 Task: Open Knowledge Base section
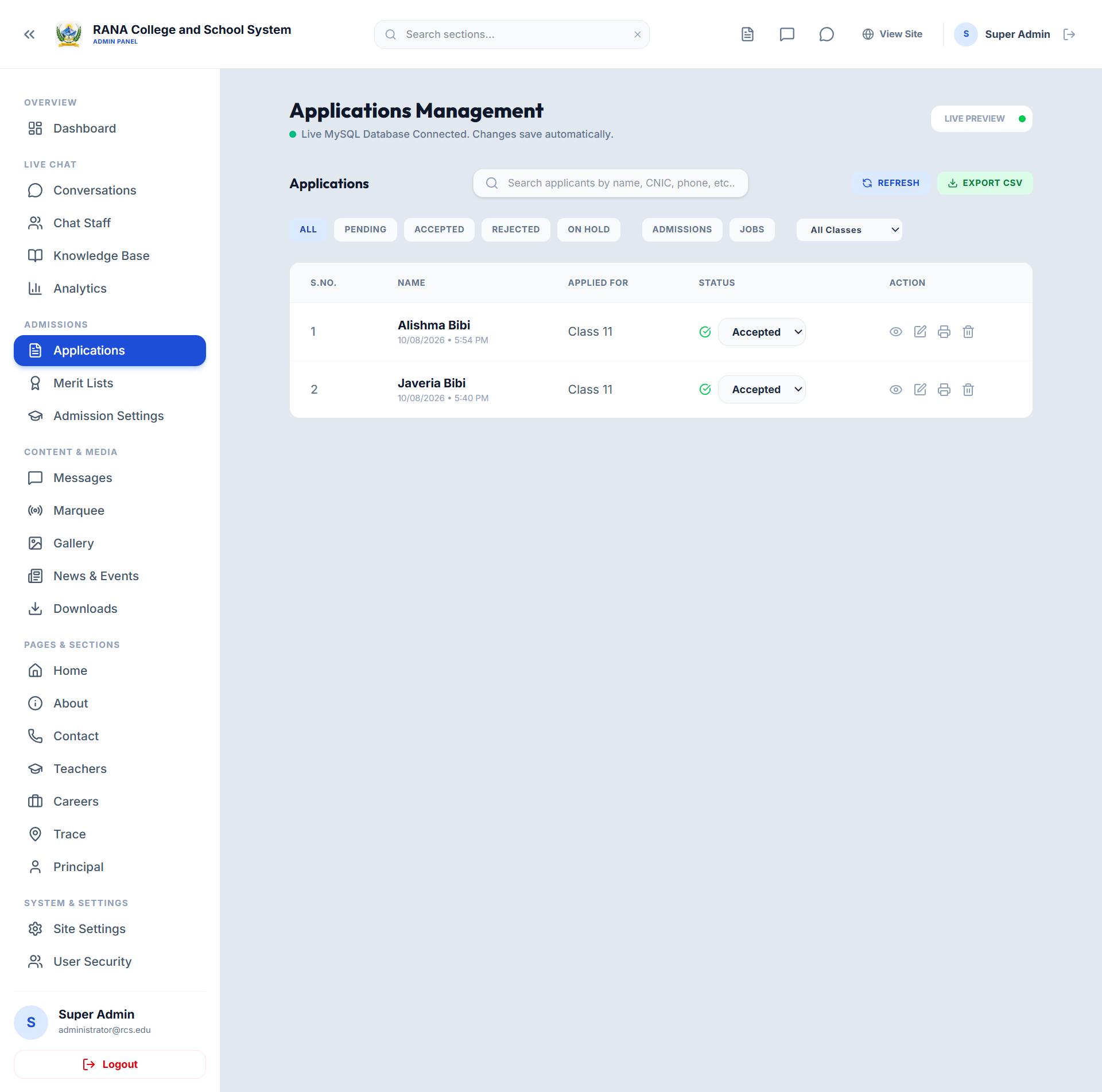click(x=110, y=256)
